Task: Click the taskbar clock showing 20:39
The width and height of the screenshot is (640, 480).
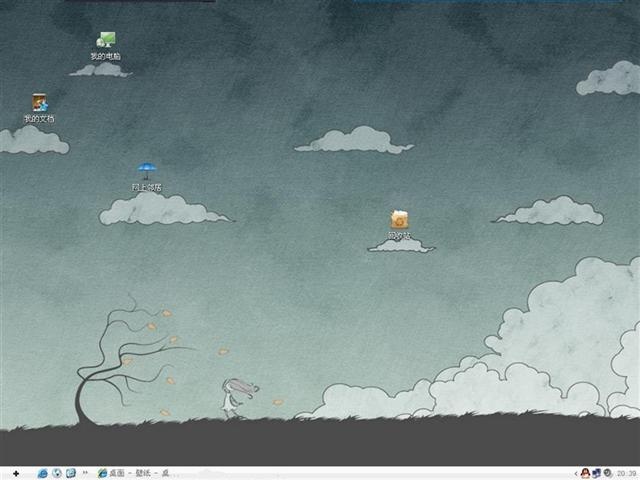Action: click(626, 473)
